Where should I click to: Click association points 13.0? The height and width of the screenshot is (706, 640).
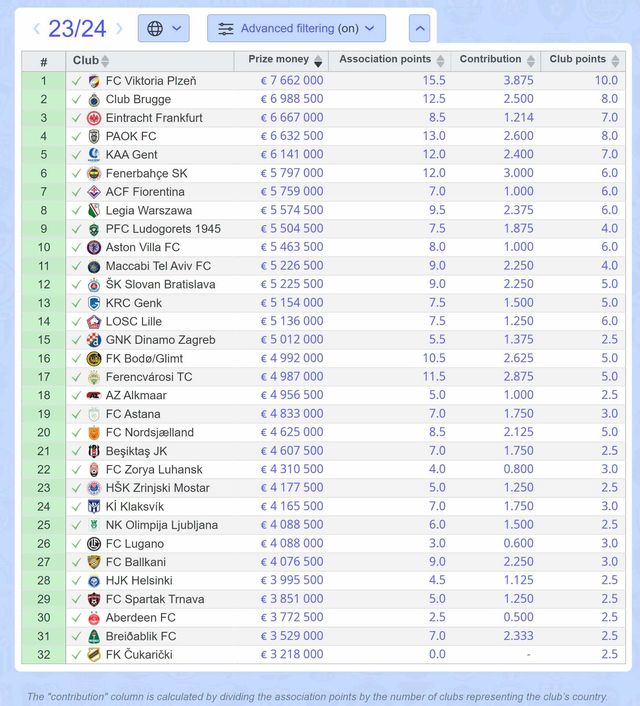[x=434, y=136]
